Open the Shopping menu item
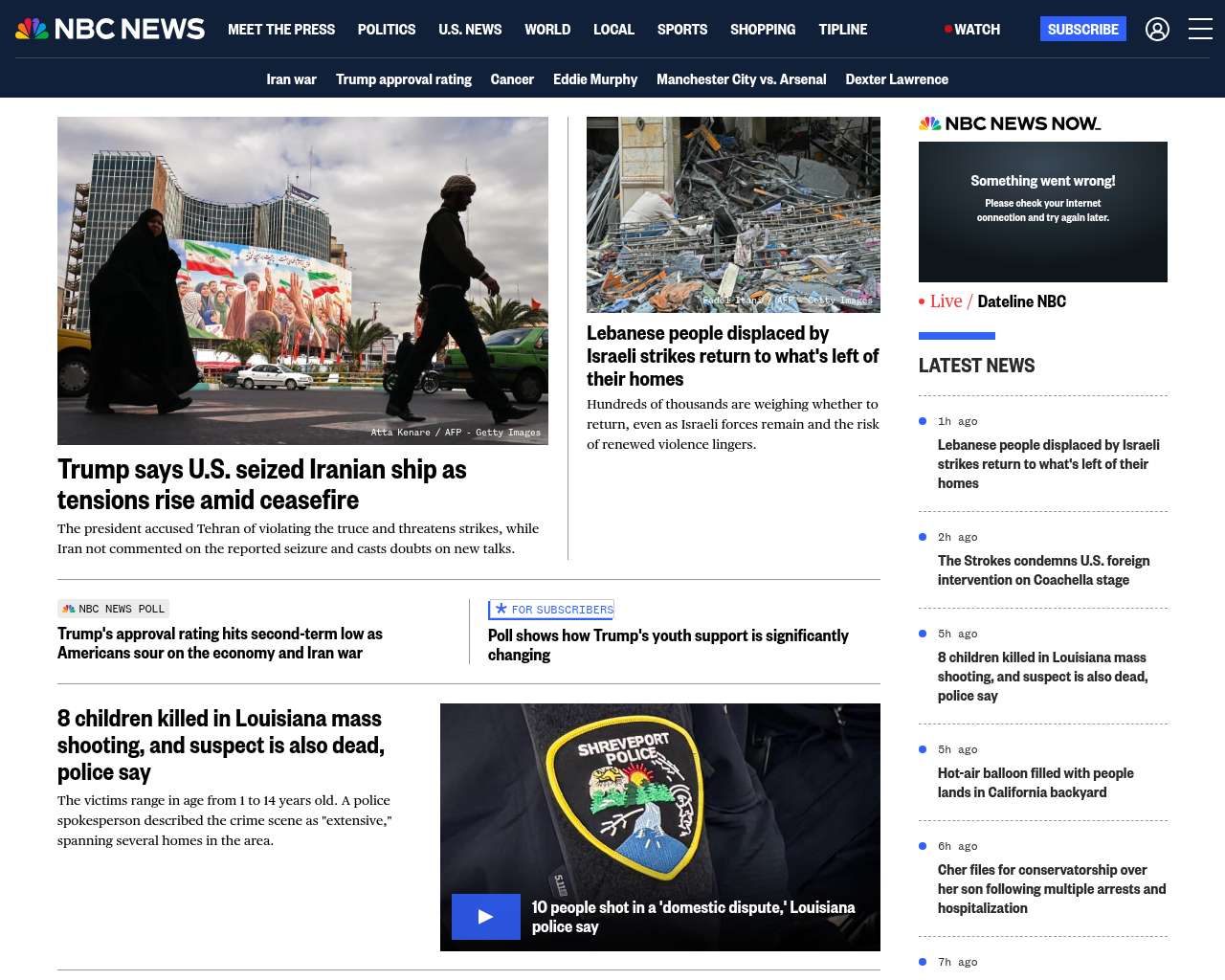1225x980 pixels. point(763,30)
